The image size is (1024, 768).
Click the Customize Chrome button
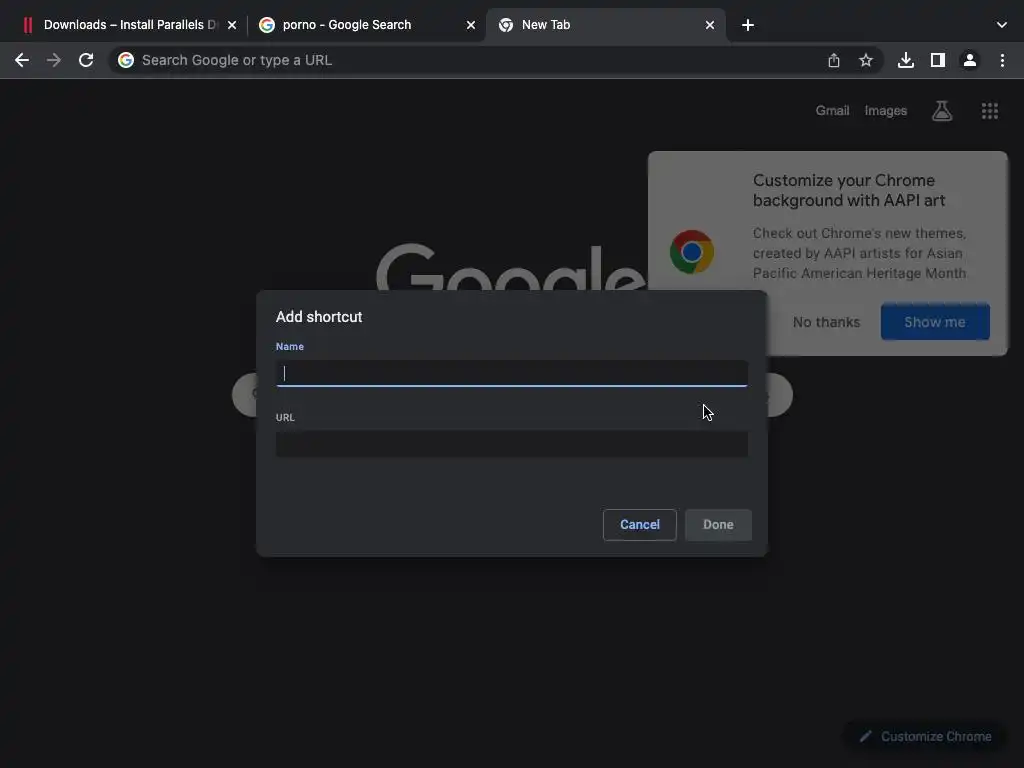[926, 736]
